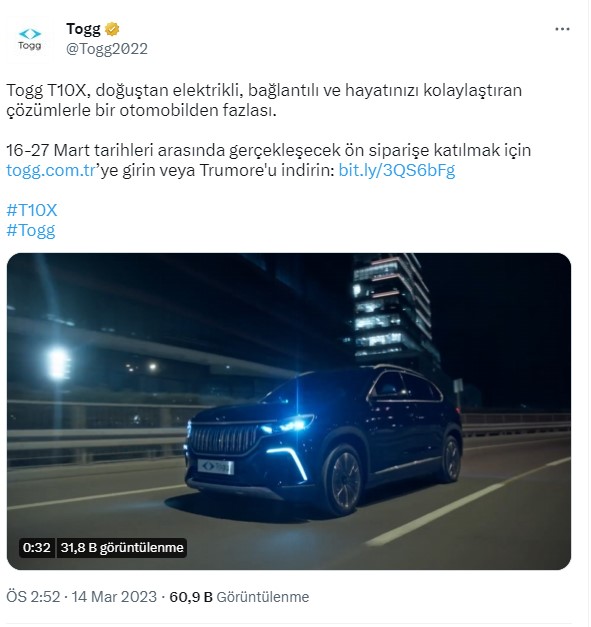Click the car's license plate Togg logo
The height and width of the screenshot is (627, 591).
point(216,467)
